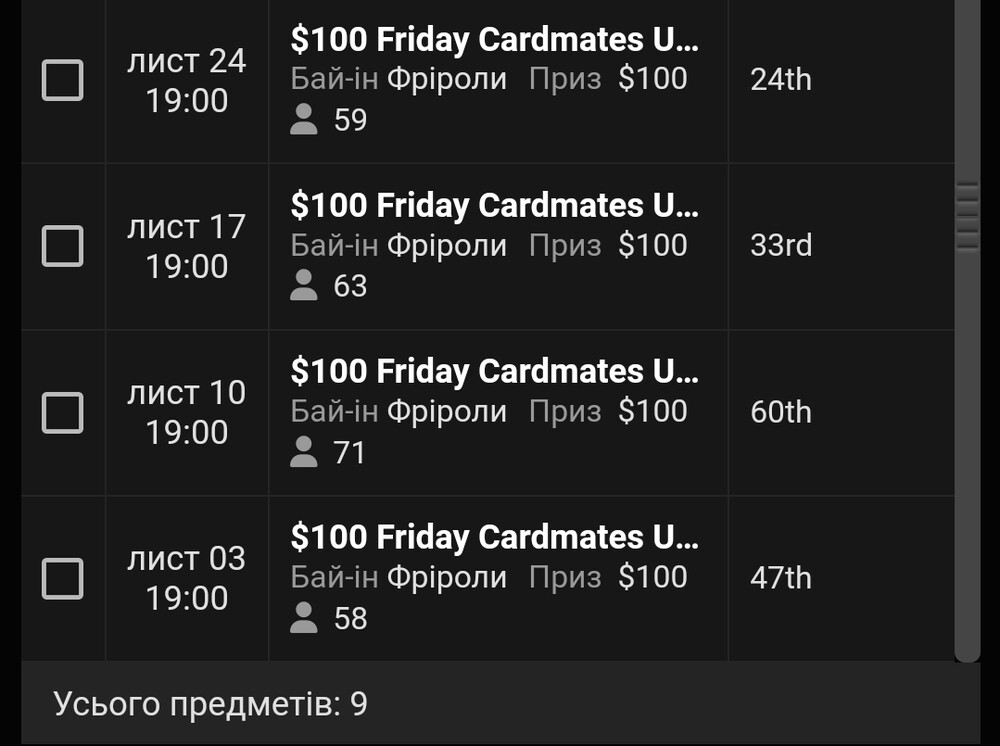The height and width of the screenshot is (746, 1000).
Task: Open the лист 24 Friday Cardmates tournament title
Action: click(494, 40)
